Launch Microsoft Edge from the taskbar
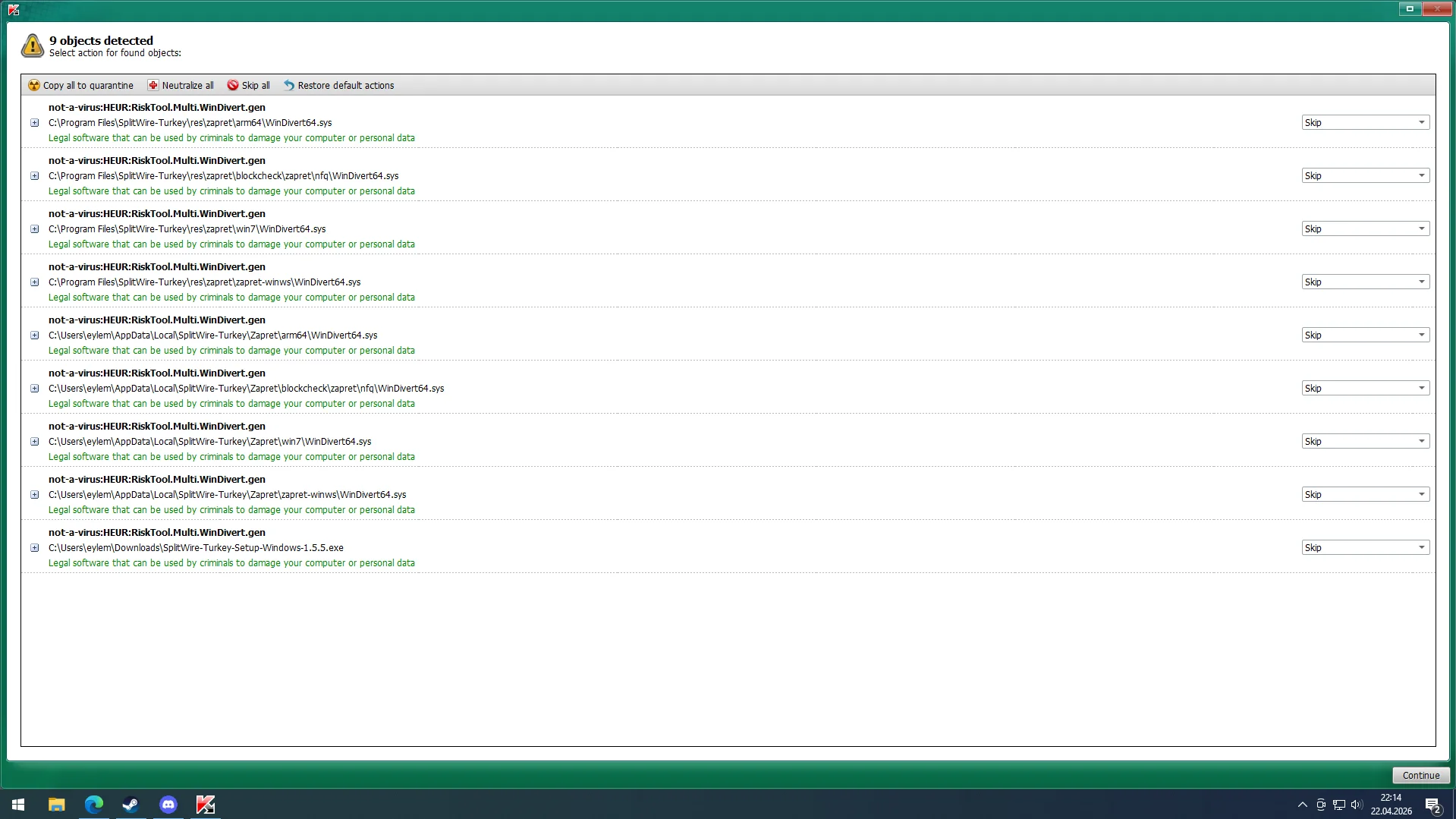Image resolution: width=1456 pixels, height=819 pixels. (x=93, y=805)
